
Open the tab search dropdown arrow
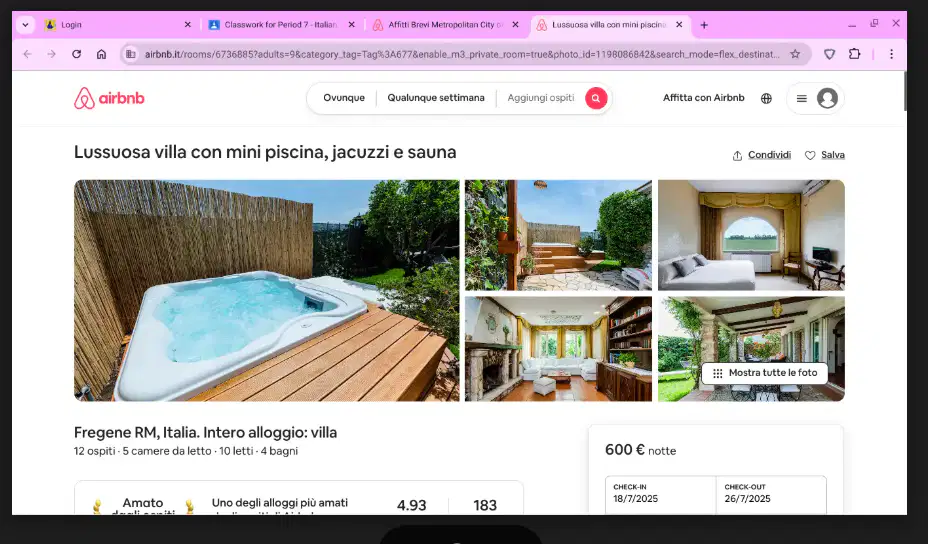25,25
